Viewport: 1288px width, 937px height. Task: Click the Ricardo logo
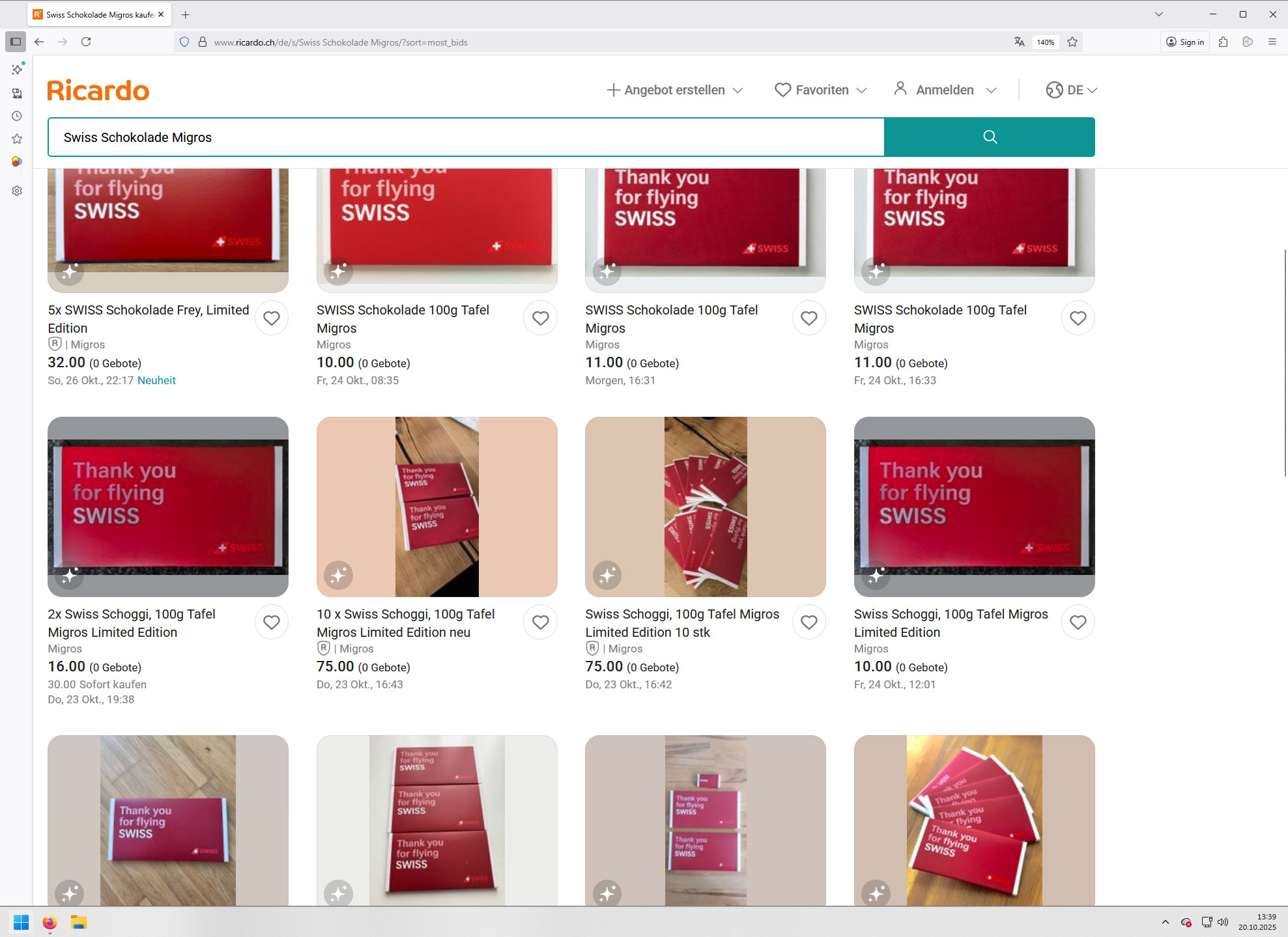[x=98, y=91]
